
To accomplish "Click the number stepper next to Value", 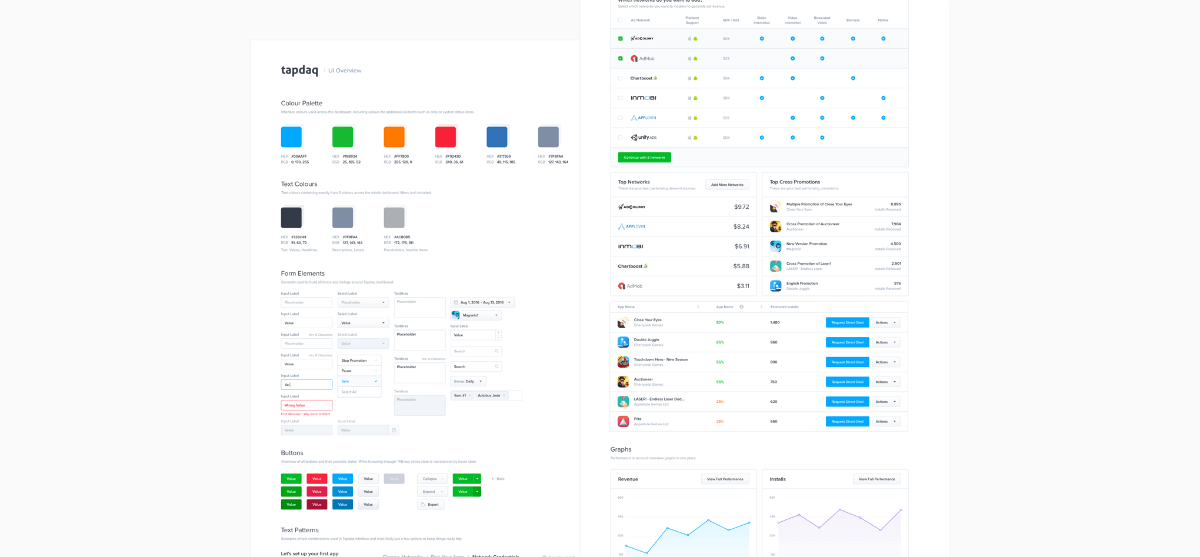I will (x=499, y=335).
